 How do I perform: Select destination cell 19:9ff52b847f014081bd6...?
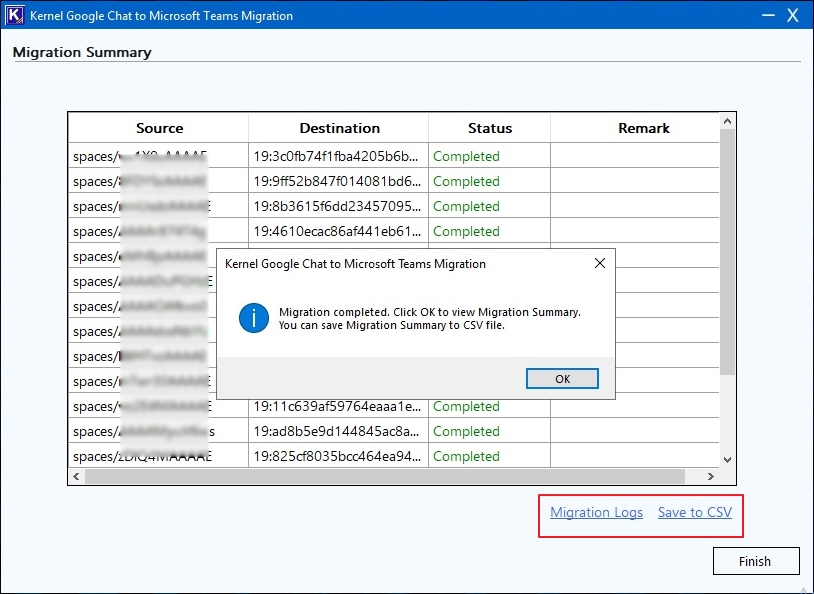[x=338, y=181]
